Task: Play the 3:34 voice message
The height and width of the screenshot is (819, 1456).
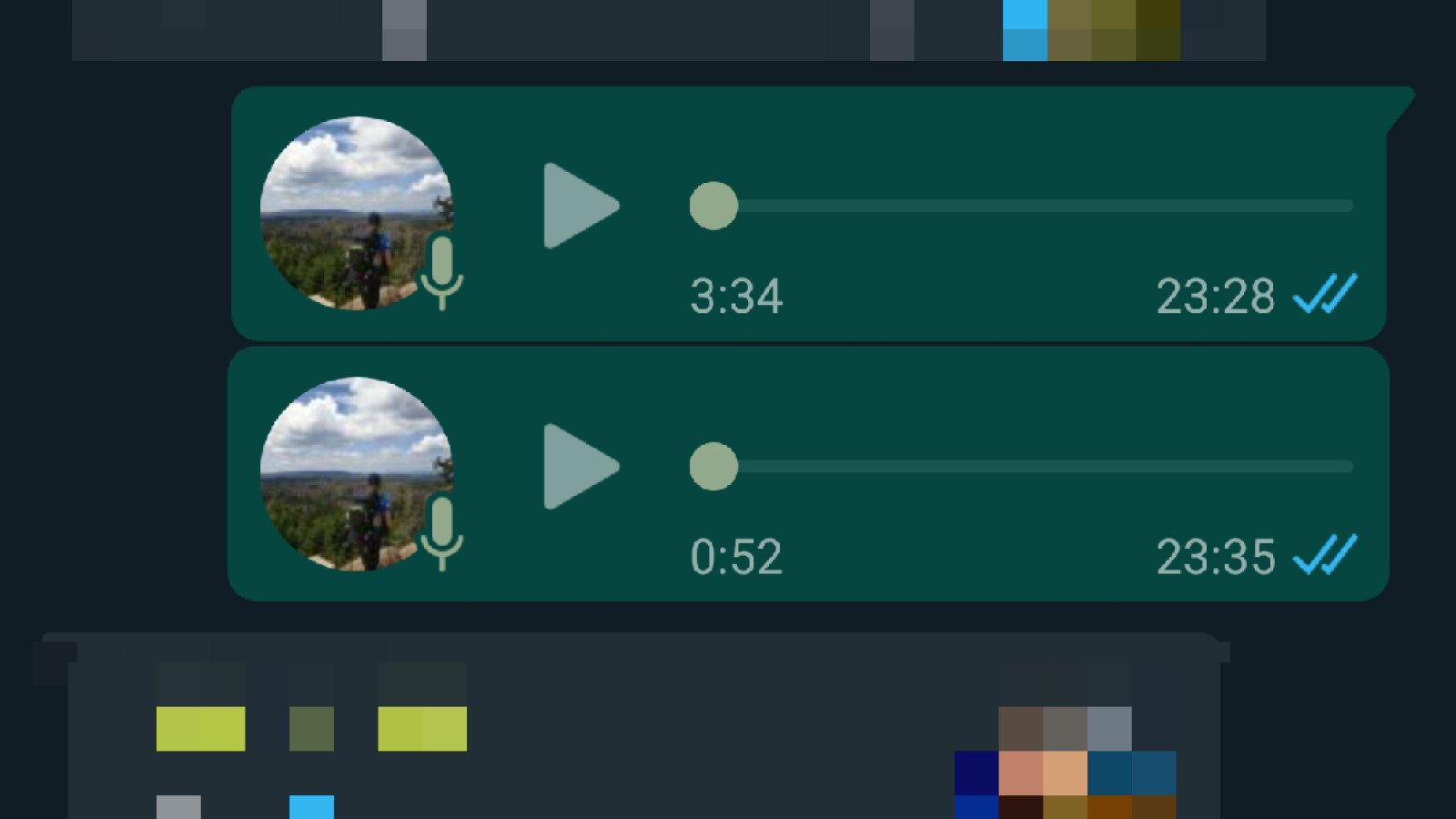Action: tap(581, 206)
